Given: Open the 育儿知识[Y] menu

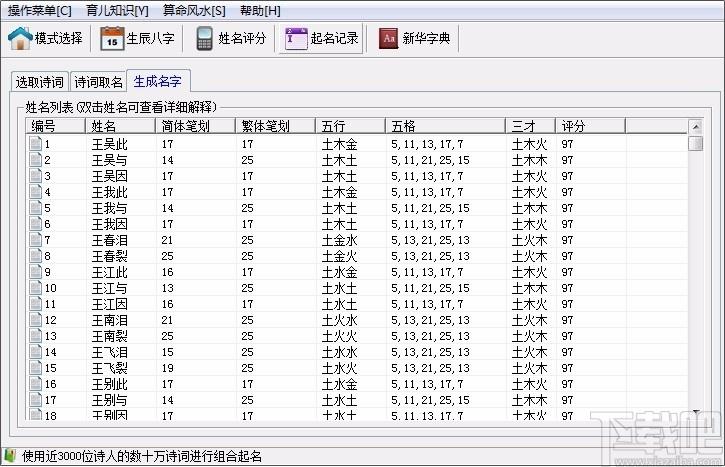Looking at the screenshot, I should click(117, 10).
